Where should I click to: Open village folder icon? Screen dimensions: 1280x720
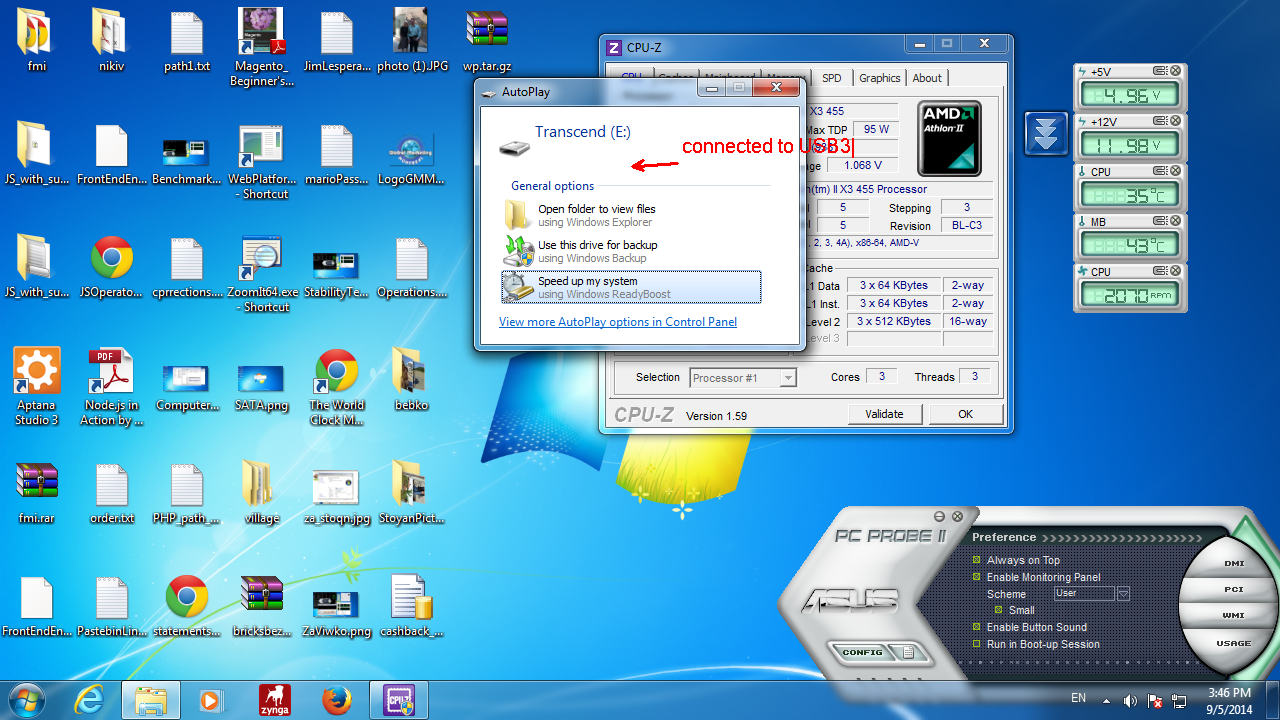261,493
